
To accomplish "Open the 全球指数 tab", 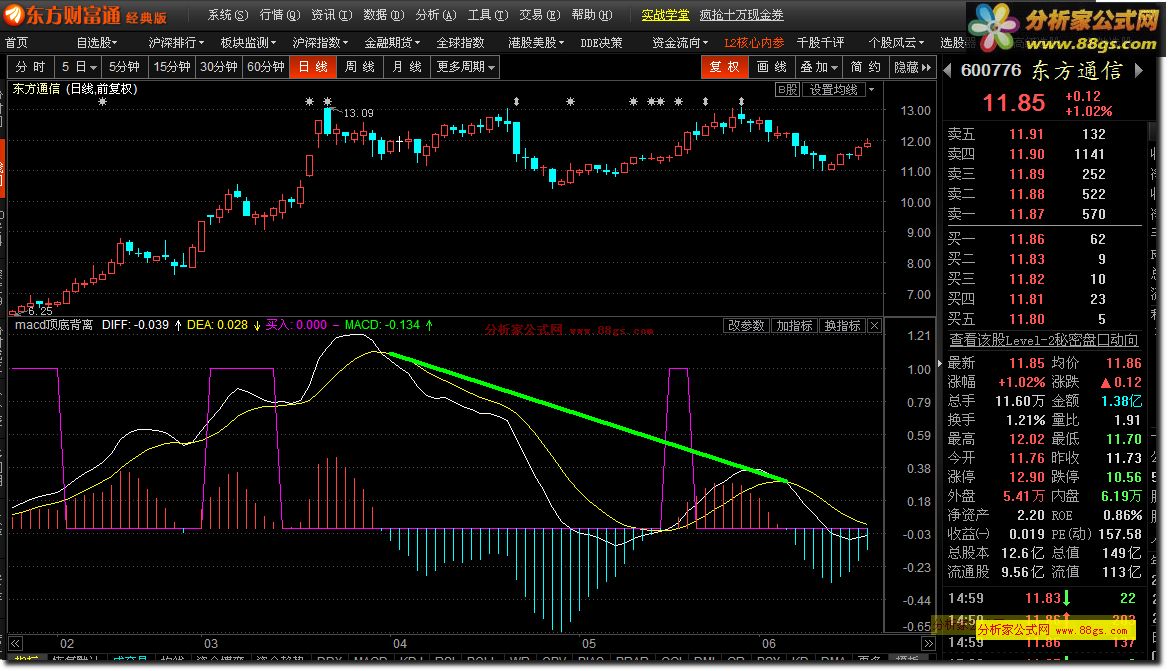I will [x=460, y=42].
